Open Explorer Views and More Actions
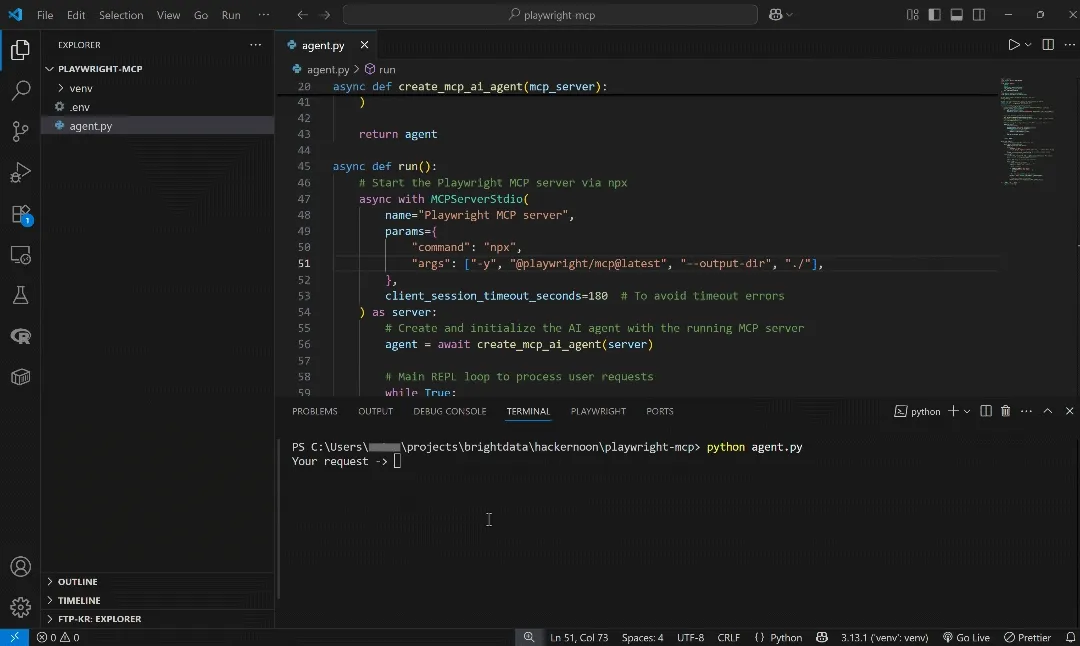This screenshot has height=646, width=1080. [x=256, y=45]
